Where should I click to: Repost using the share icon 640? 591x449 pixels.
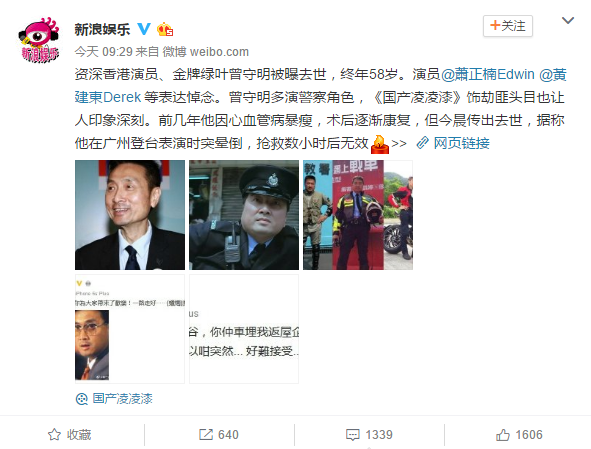pos(219,435)
